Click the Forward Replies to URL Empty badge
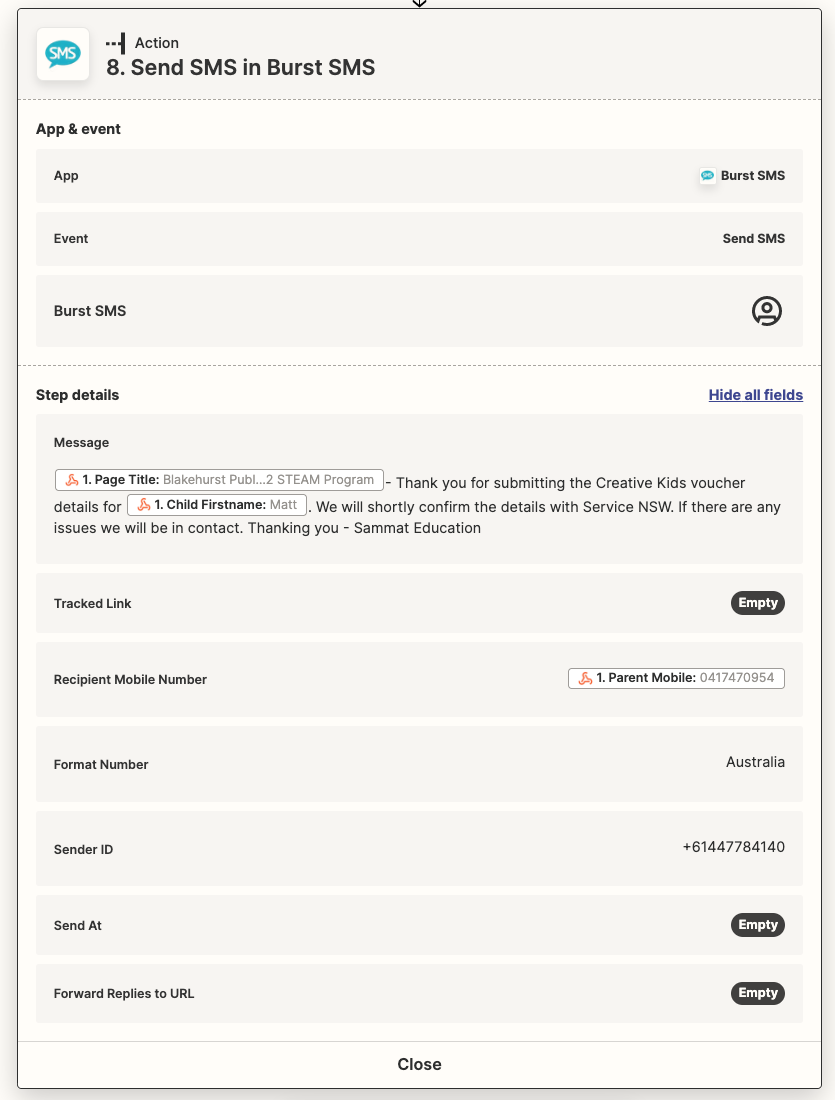835x1100 pixels. click(x=758, y=993)
